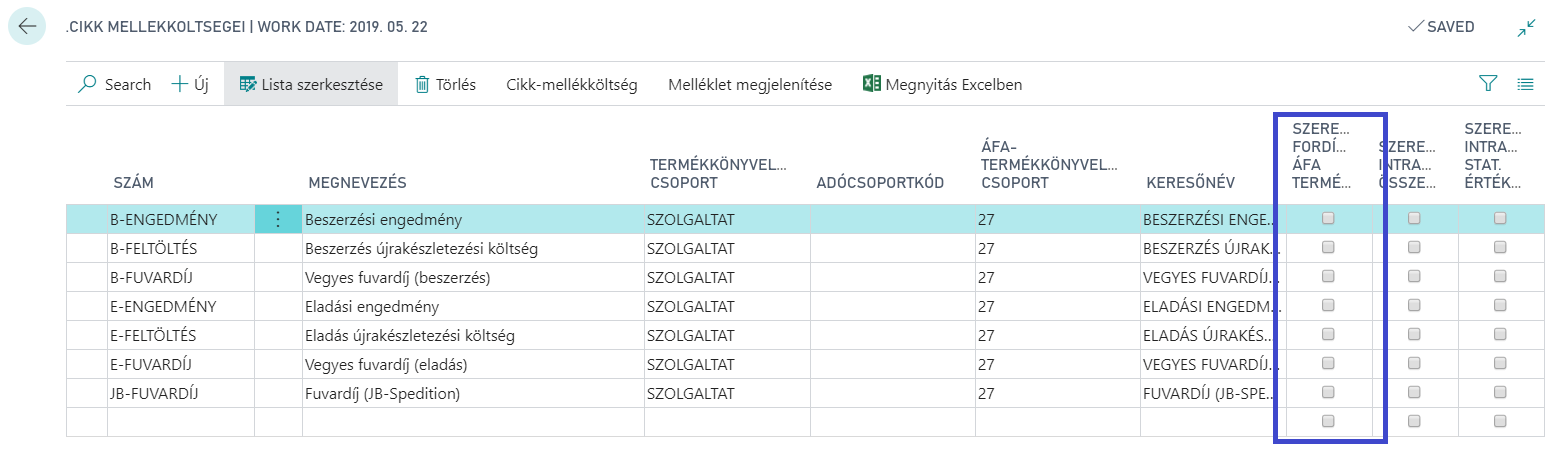
Task: Open KERESŐNÉV column header menu
Action: (1190, 183)
